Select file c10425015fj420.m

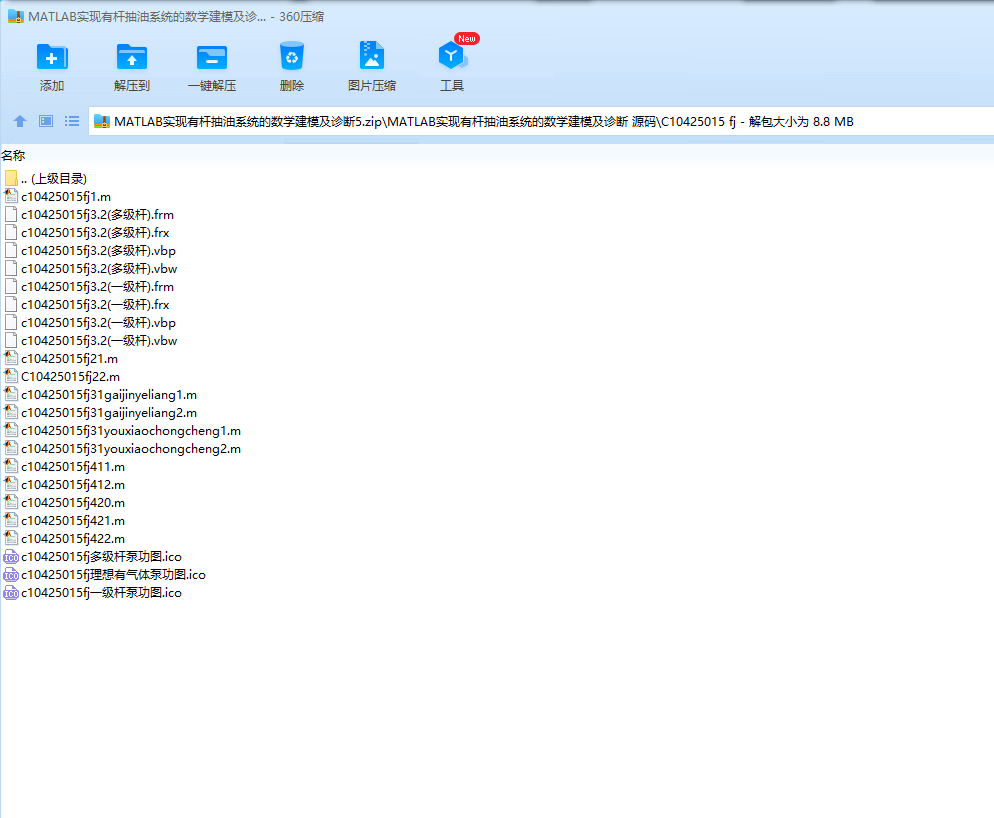[x=65, y=502]
